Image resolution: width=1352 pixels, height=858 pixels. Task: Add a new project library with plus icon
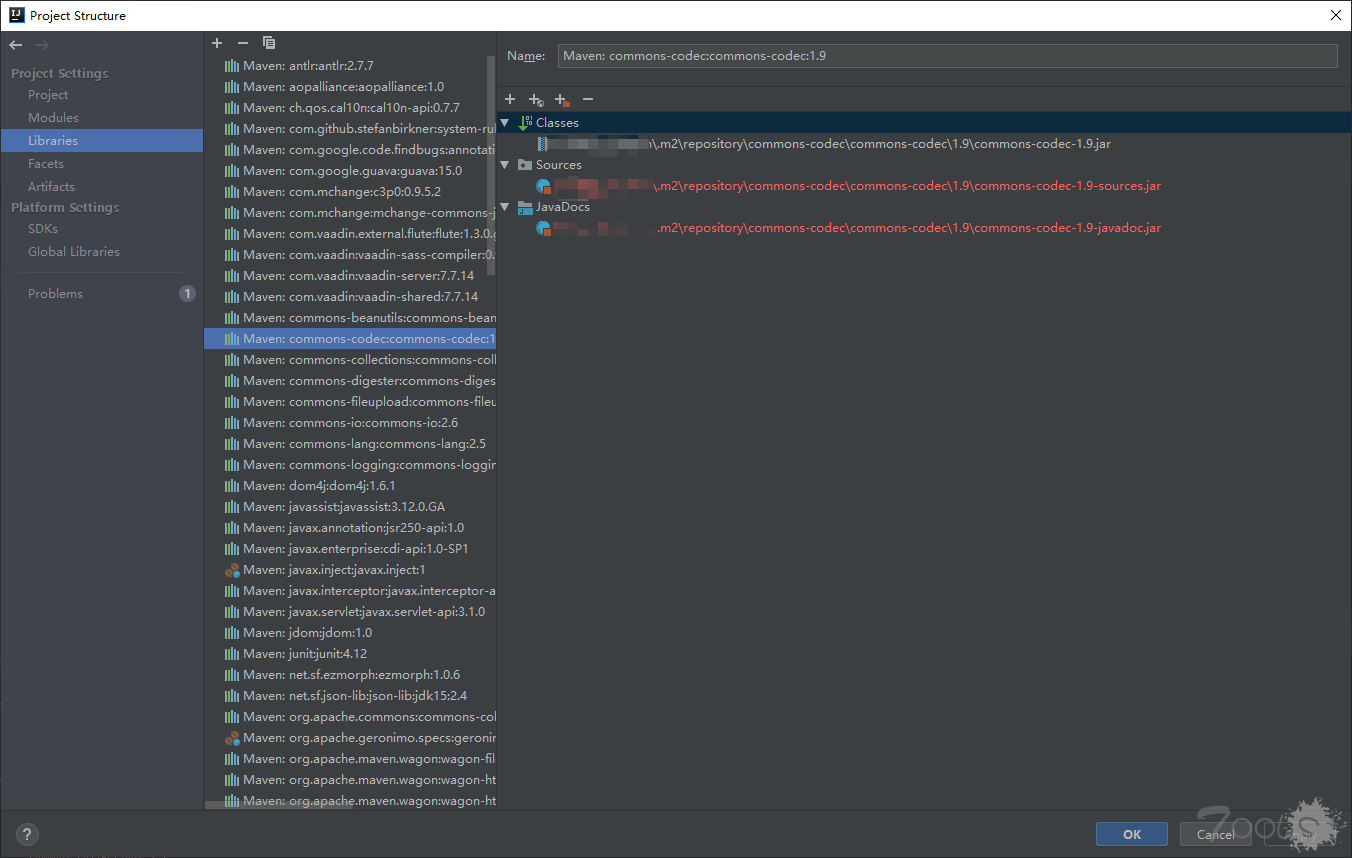click(217, 43)
